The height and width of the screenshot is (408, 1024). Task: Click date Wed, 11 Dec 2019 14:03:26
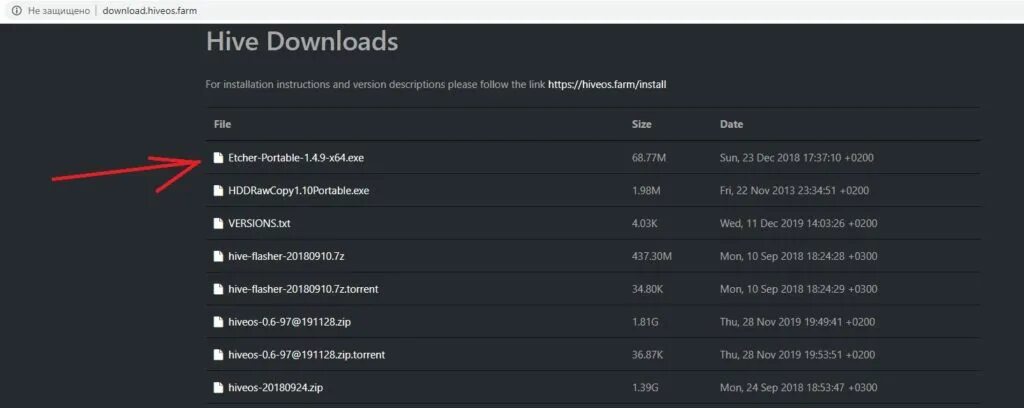tap(798, 223)
